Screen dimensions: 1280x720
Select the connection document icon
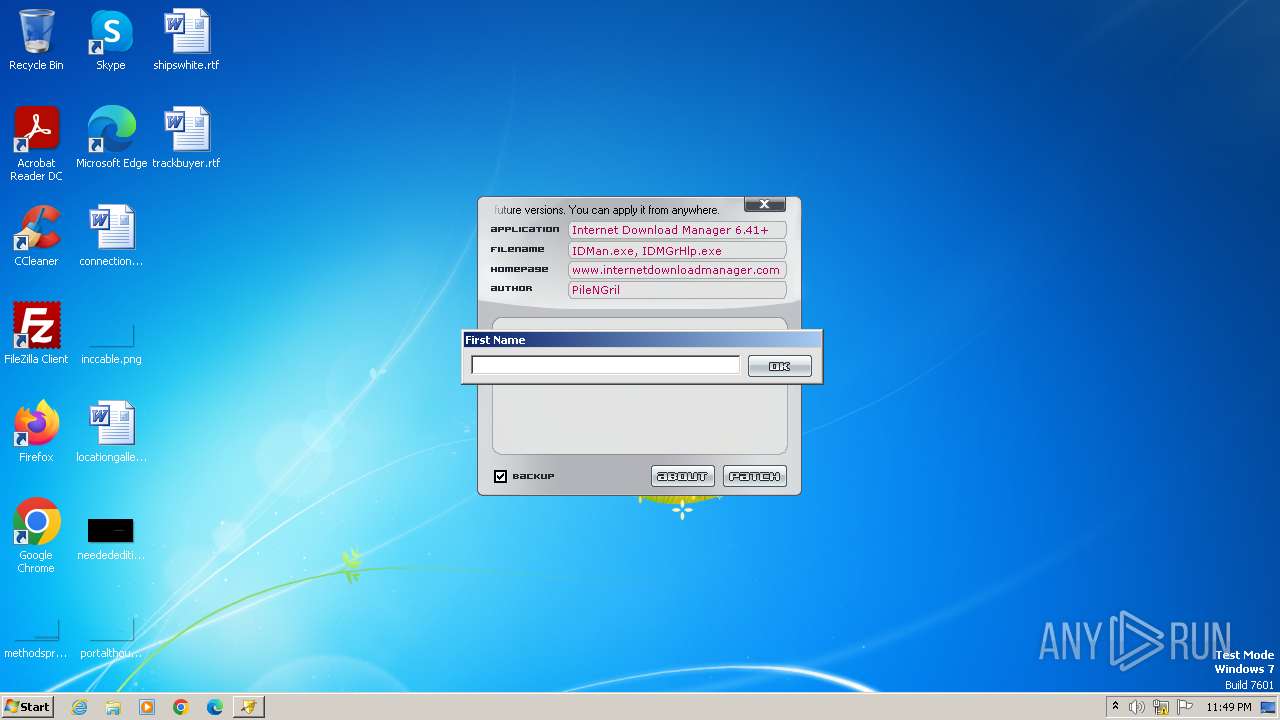point(111,236)
